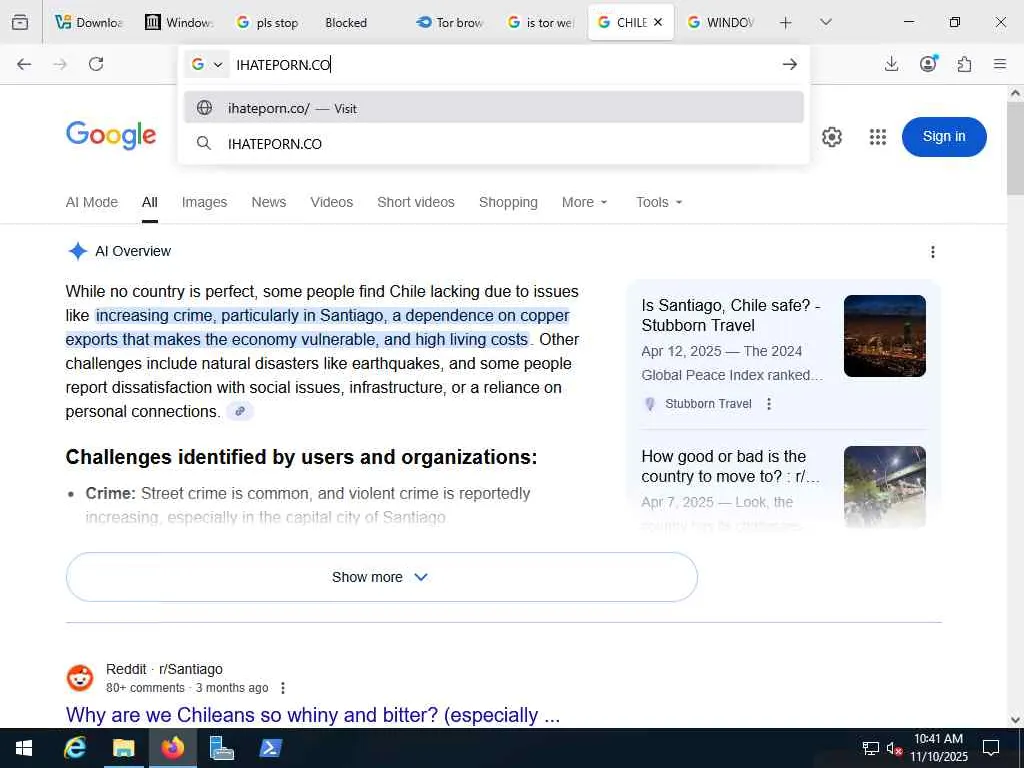Open Server Manager from taskbar

[222, 748]
